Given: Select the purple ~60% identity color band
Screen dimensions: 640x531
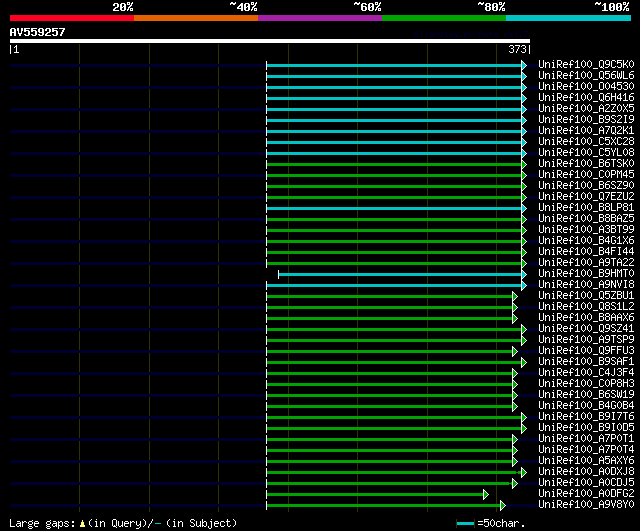Looking at the screenshot, I should pos(320,18).
